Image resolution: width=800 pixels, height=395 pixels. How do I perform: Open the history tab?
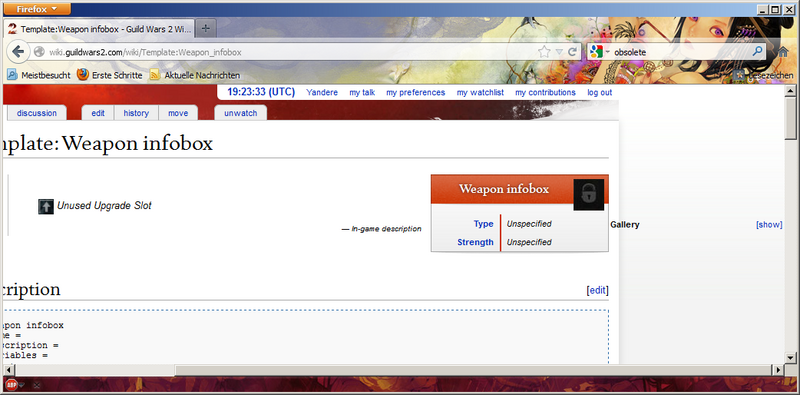tap(136, 113)
